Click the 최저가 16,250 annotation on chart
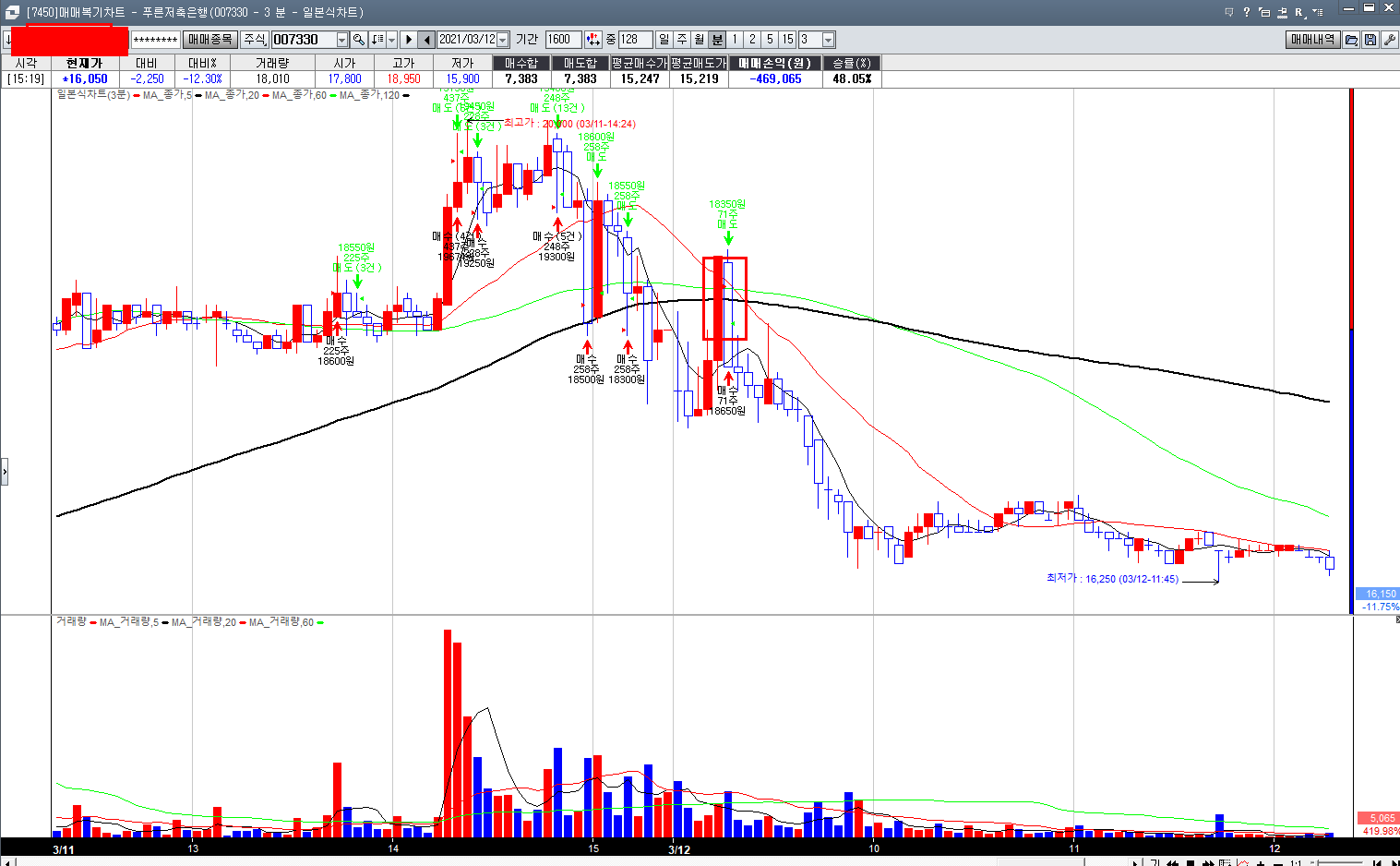This screenshot has height=866, width=1400. 1112,579
